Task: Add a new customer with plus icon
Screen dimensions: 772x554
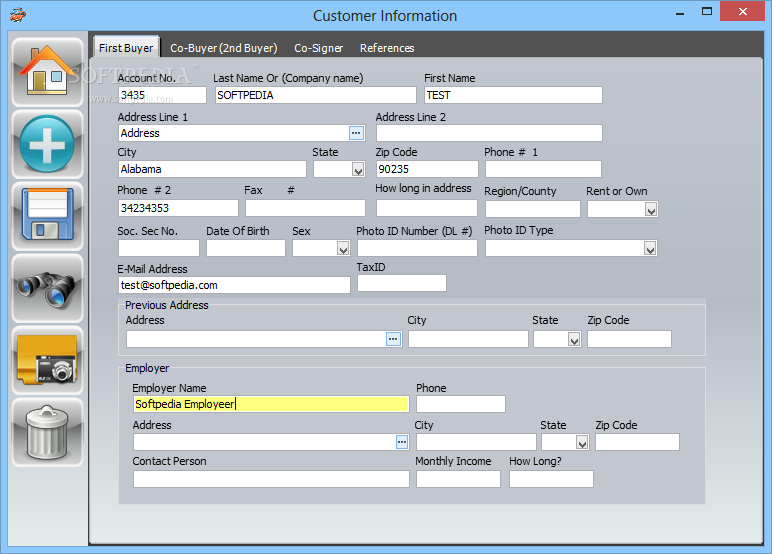Action: pyautogui.click(x=47, y=144)
